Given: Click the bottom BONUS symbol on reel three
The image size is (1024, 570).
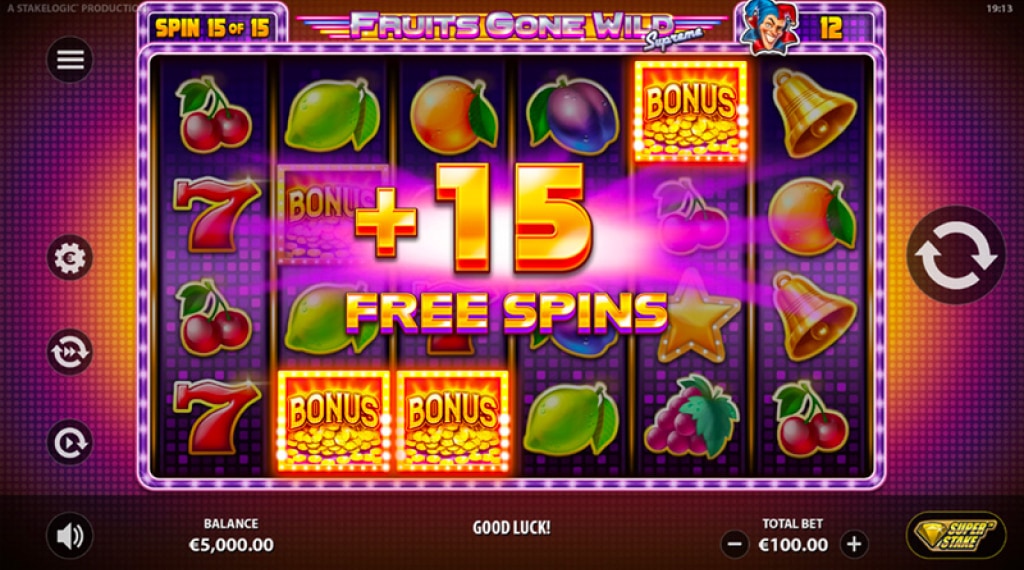Looking at the screenshot, I should (x=452, y=420).
